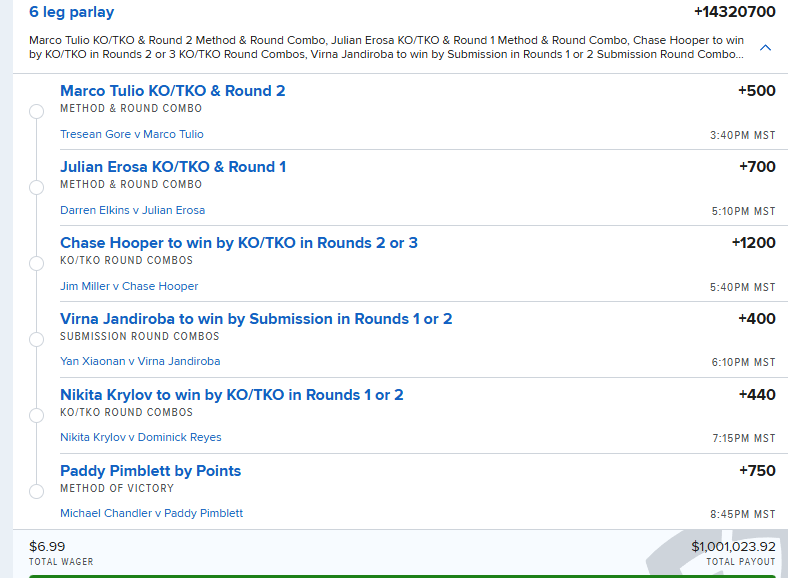
Task: Click the $6.99 total wager amount
Action: point(47,546)
